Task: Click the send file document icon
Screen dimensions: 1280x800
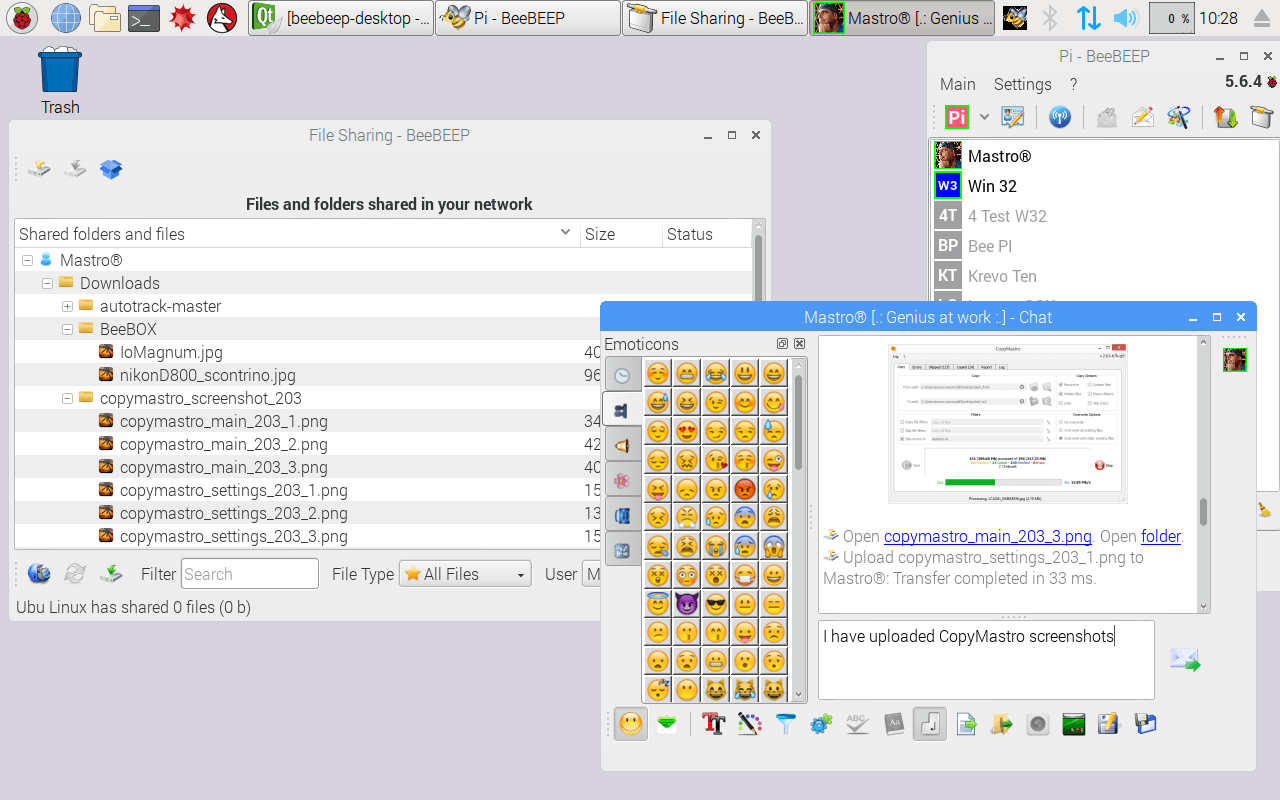Action: pyautogui.click(x=966, y=723)
